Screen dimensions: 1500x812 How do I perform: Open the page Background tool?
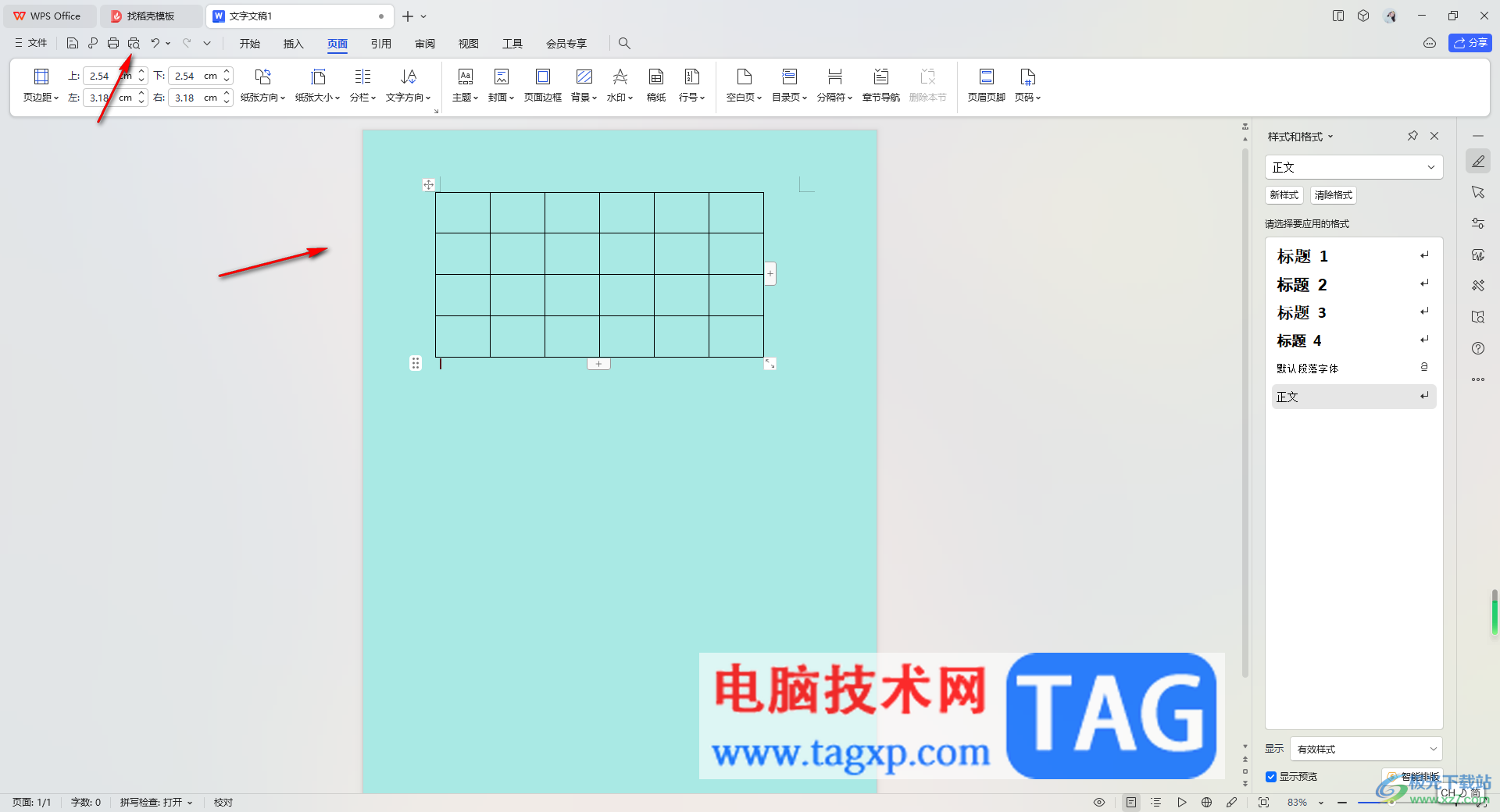point(584,85)
